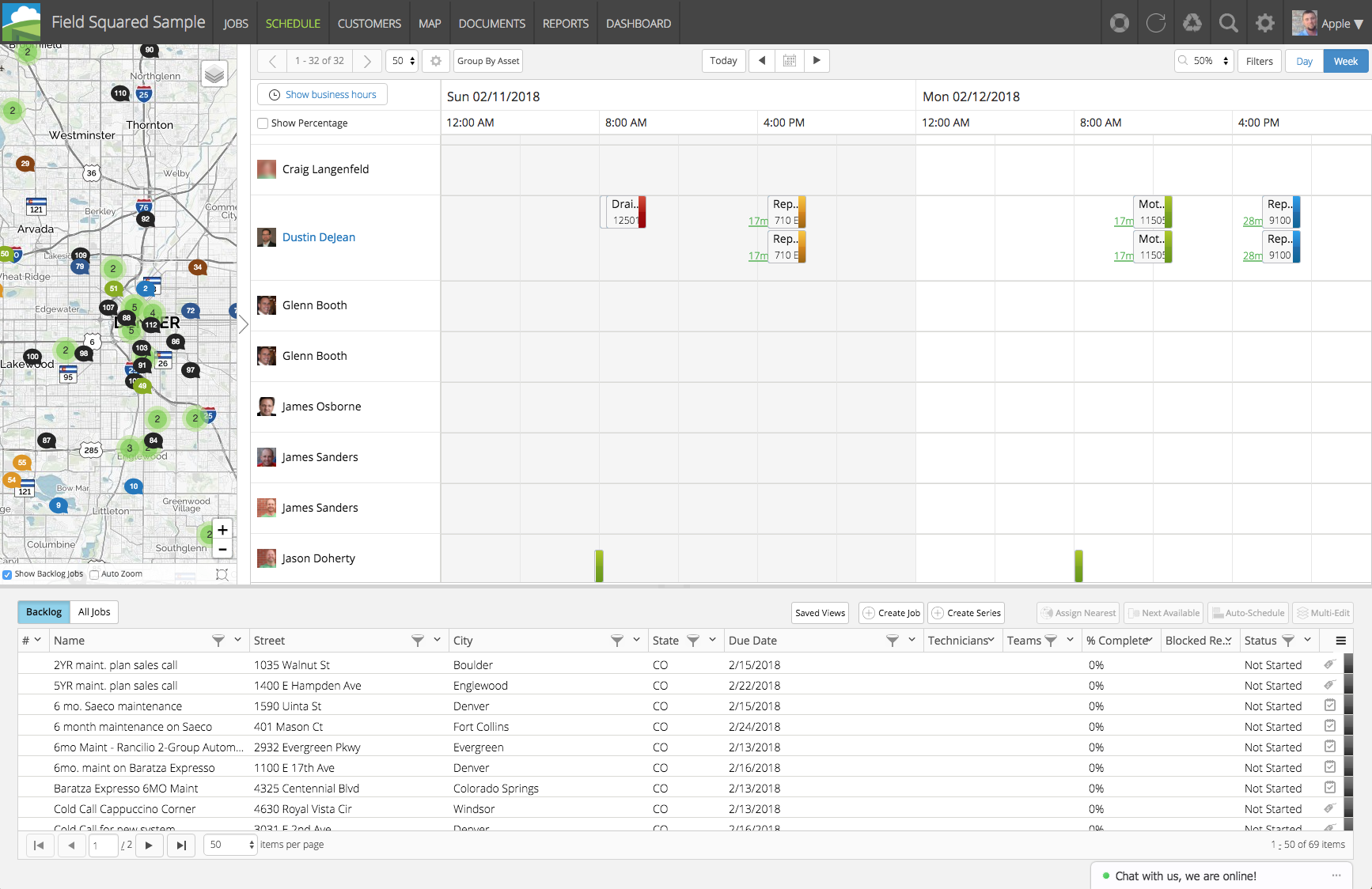Image resolution: width=1372 pixels, height=889 pixels.
Task: Filter the Due Date column
Action: pos(893,641)
